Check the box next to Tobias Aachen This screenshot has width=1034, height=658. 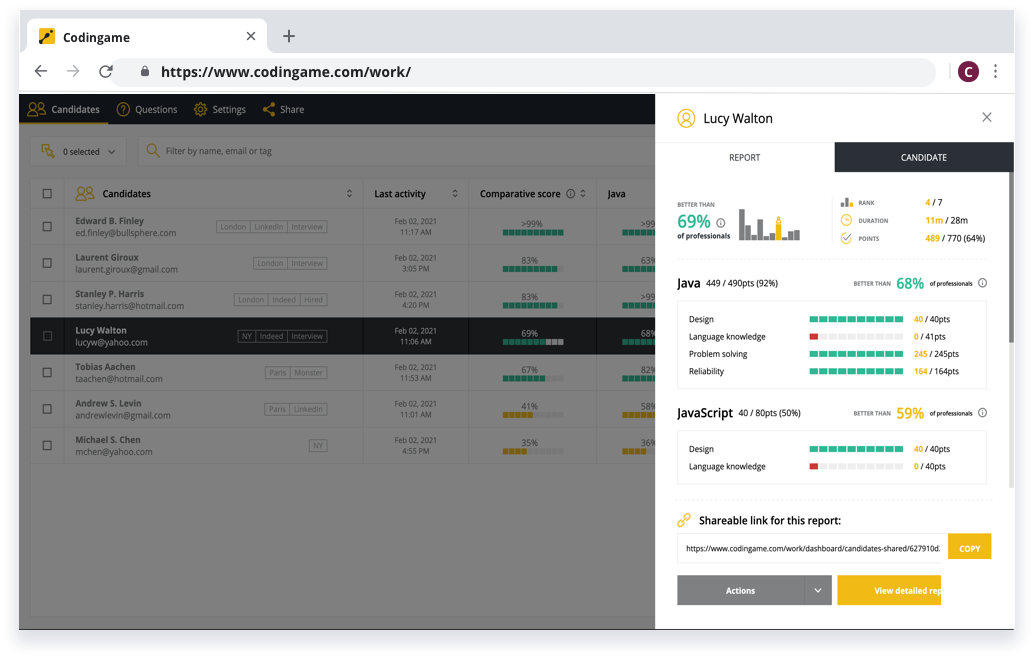[x=47, y=373]
